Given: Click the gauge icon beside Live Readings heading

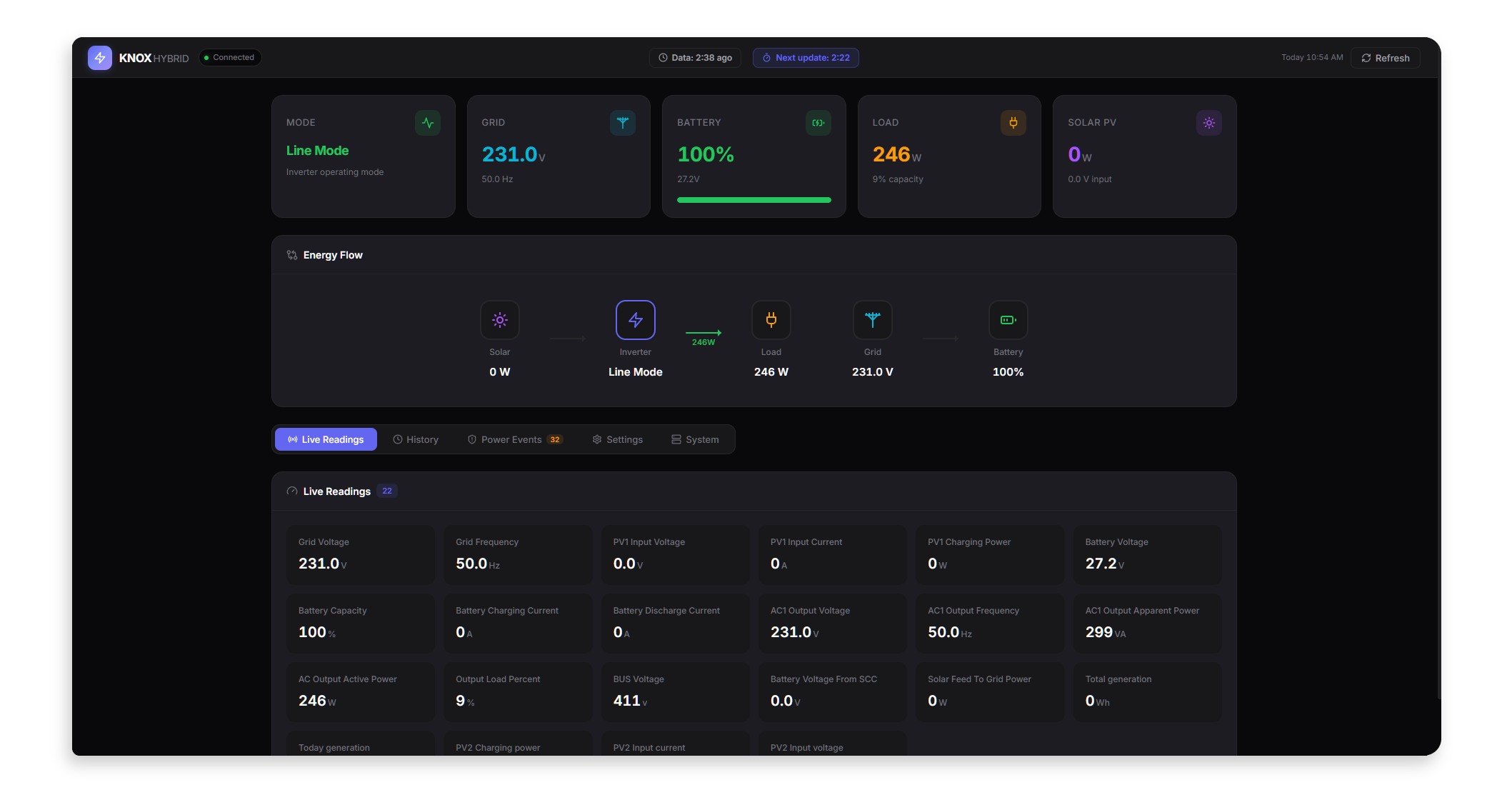Looking at the screenshot, I should tap(292, 491).
